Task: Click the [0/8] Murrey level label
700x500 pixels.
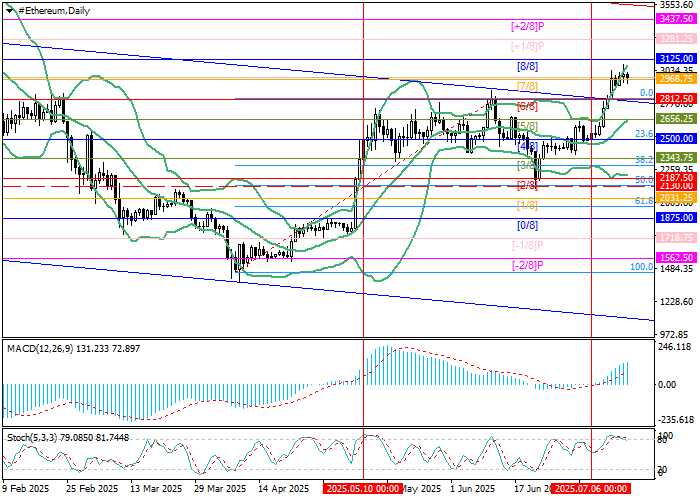Action: [x=527, y=225]
